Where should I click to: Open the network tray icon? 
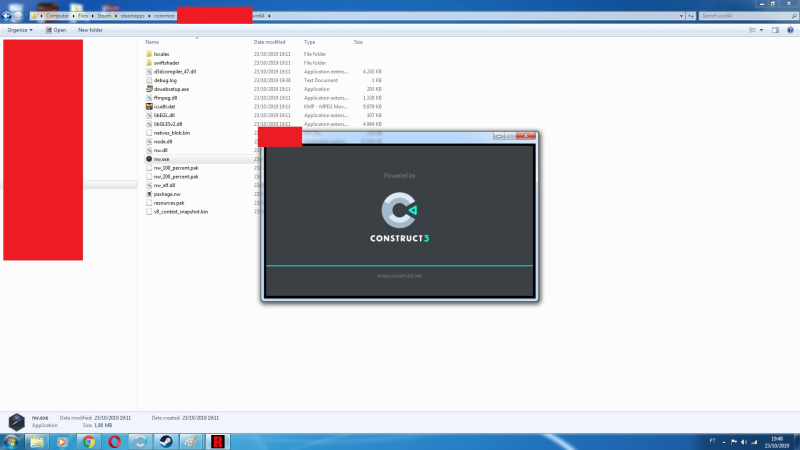click(x=754, y=442)
